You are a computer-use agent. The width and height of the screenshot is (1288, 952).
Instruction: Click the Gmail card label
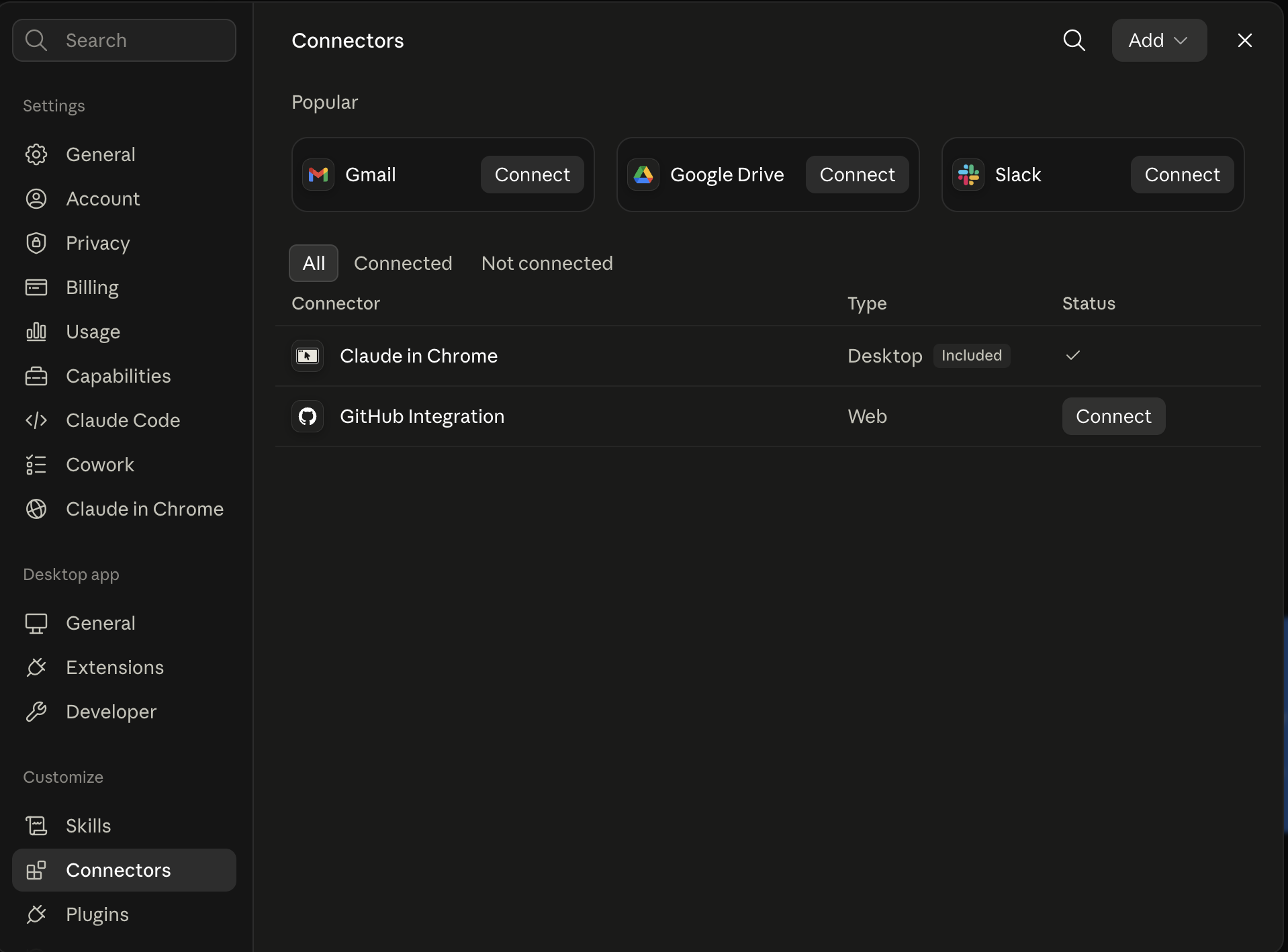[370, 175]
